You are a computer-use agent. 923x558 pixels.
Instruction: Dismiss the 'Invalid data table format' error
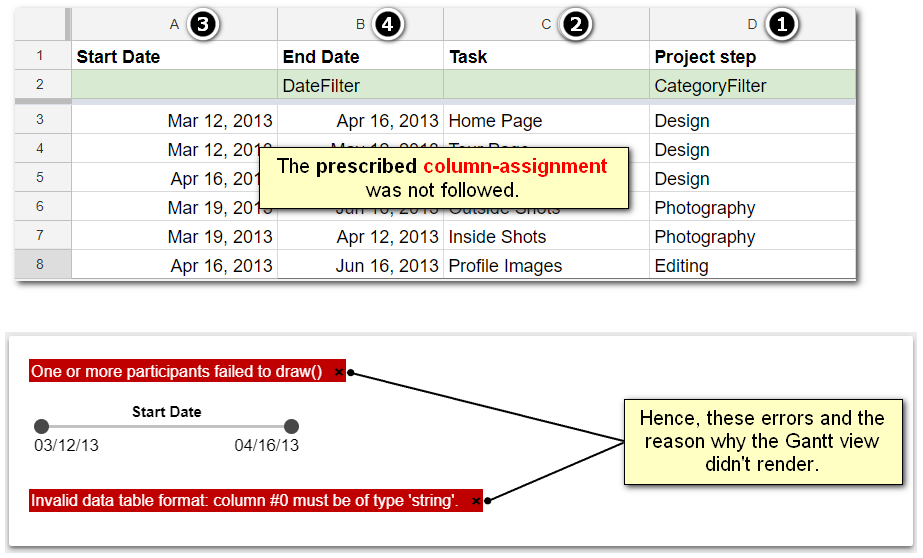pos(475,501)
